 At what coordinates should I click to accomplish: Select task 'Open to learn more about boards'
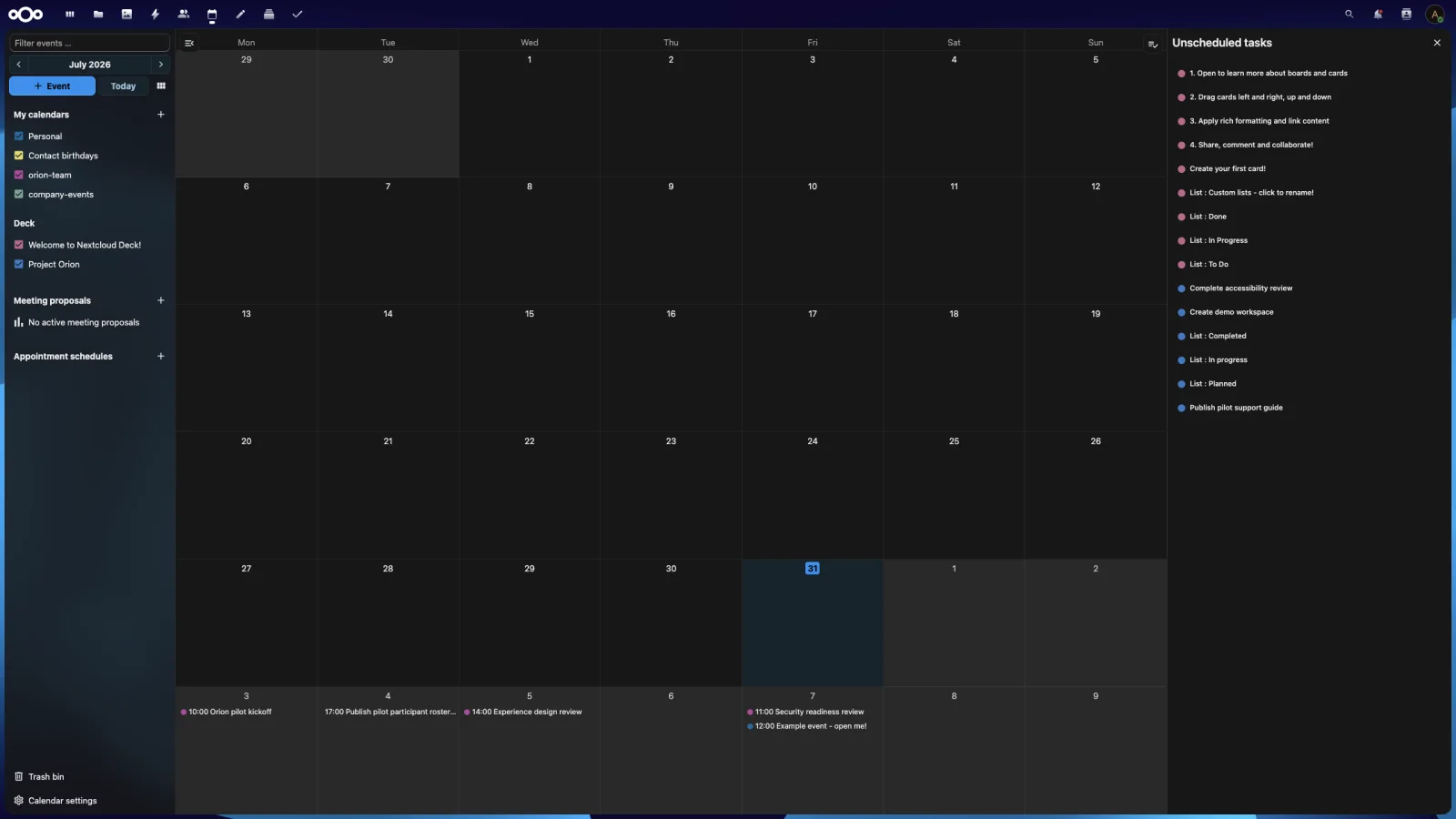(x=1268, y=73)
